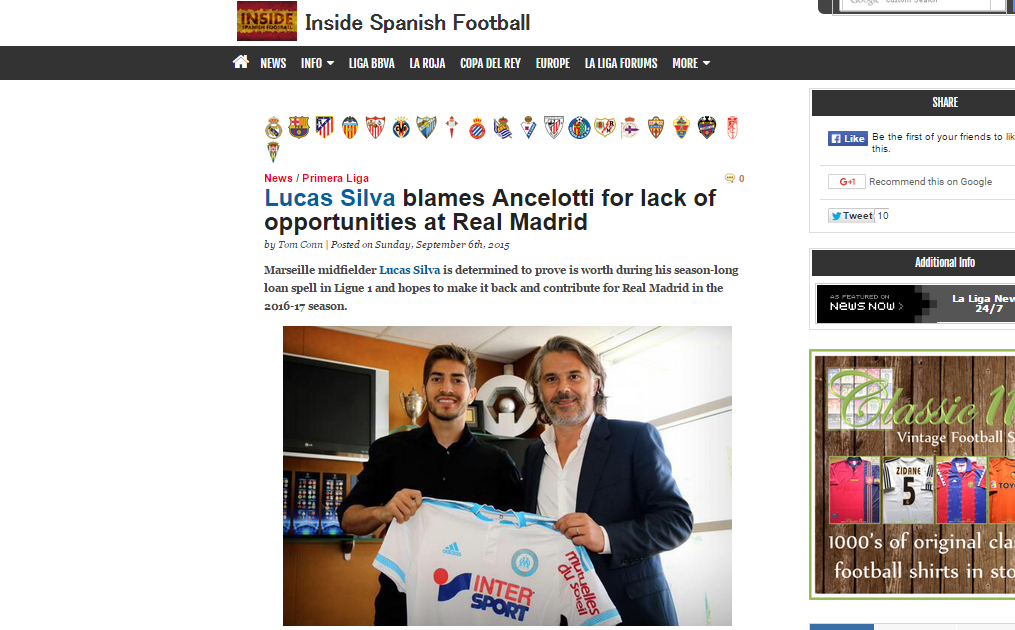This screenshot has height=630, width=1015.
Task: Open the Espanyol club crest icon
Action: pyautogui.click(x=477, y=128)
